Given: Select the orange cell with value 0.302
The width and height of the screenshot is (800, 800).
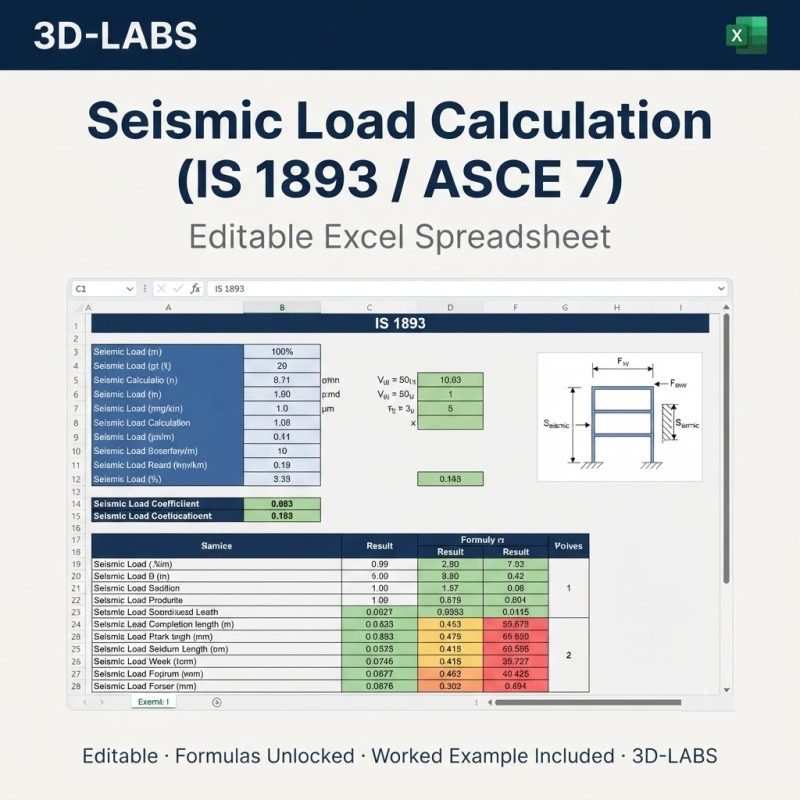Looking at the screenshot, I should 450,686.
